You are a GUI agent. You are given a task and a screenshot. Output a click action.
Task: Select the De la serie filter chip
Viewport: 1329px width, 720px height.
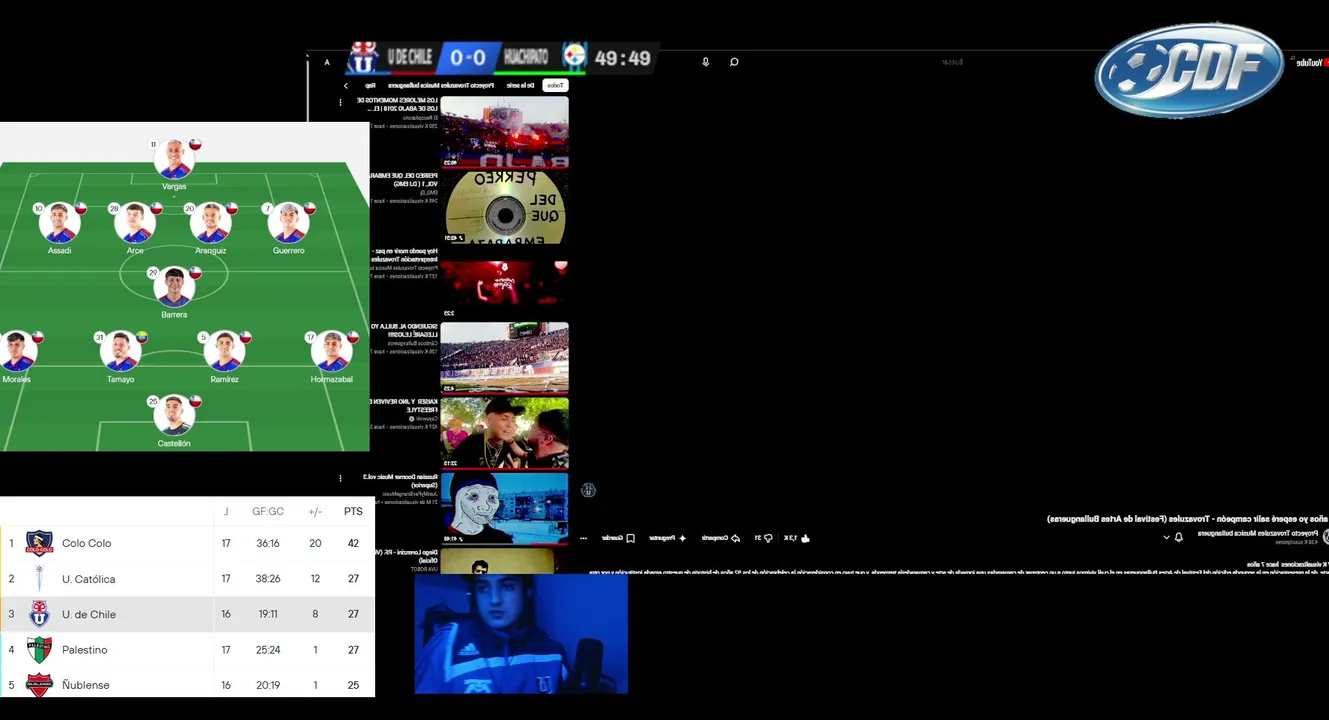tap(521, 85)
